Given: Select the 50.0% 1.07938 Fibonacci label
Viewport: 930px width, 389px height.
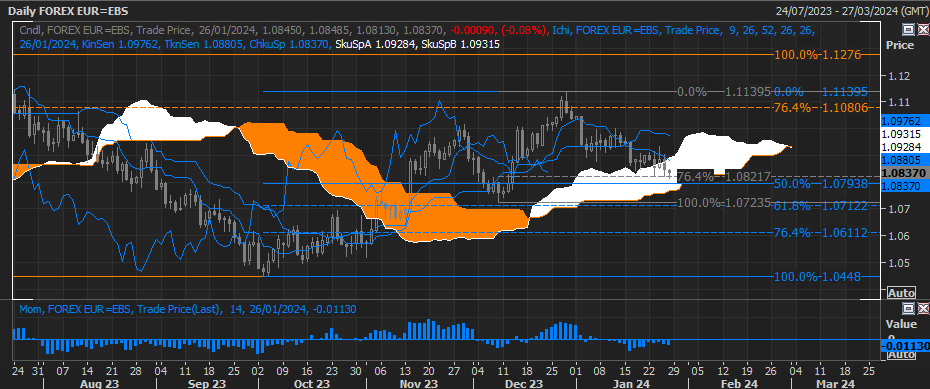Looking at the screenshot, I should (x=821, y=184).
